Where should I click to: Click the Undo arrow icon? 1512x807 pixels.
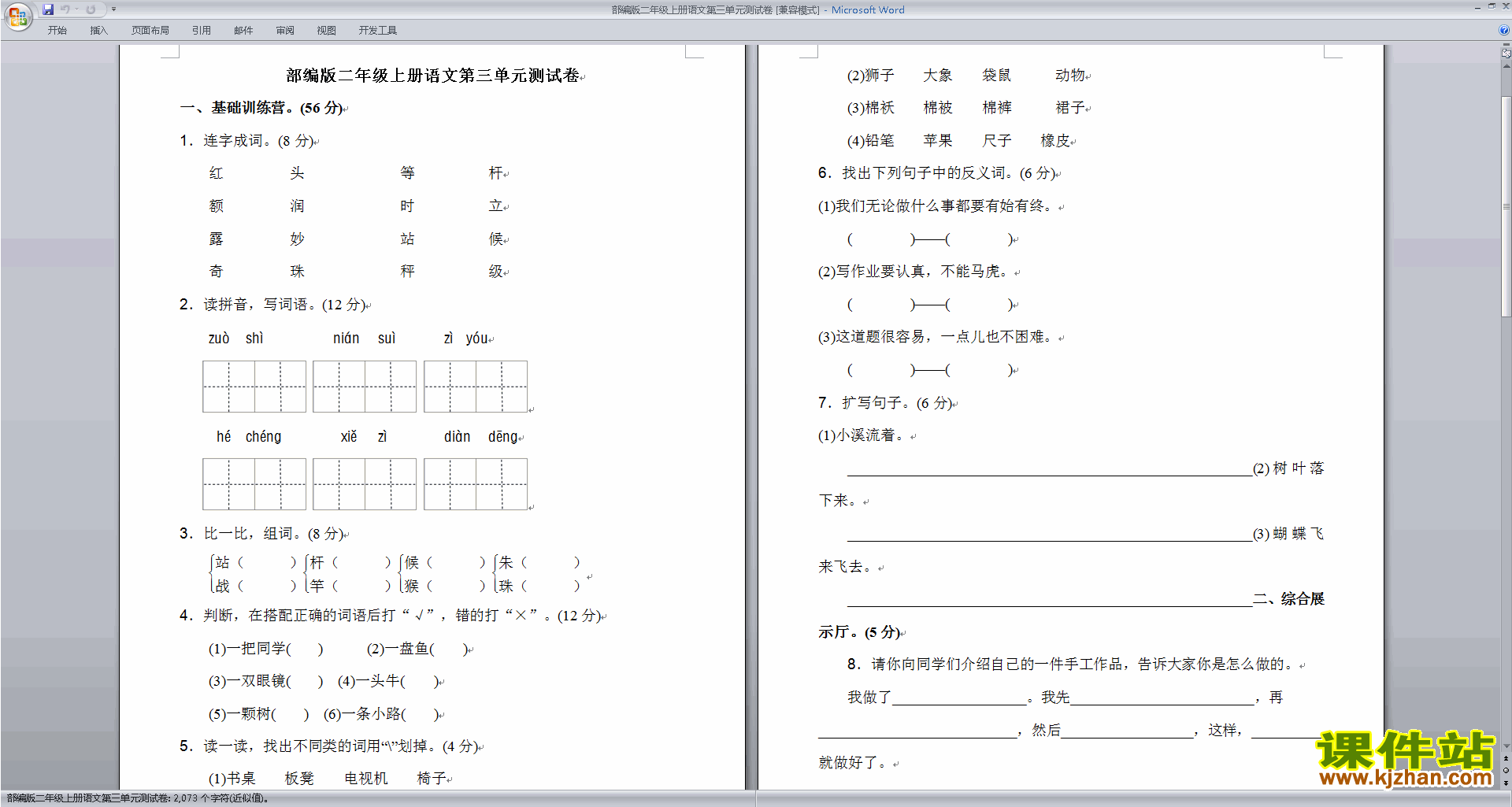click(65, 9)
